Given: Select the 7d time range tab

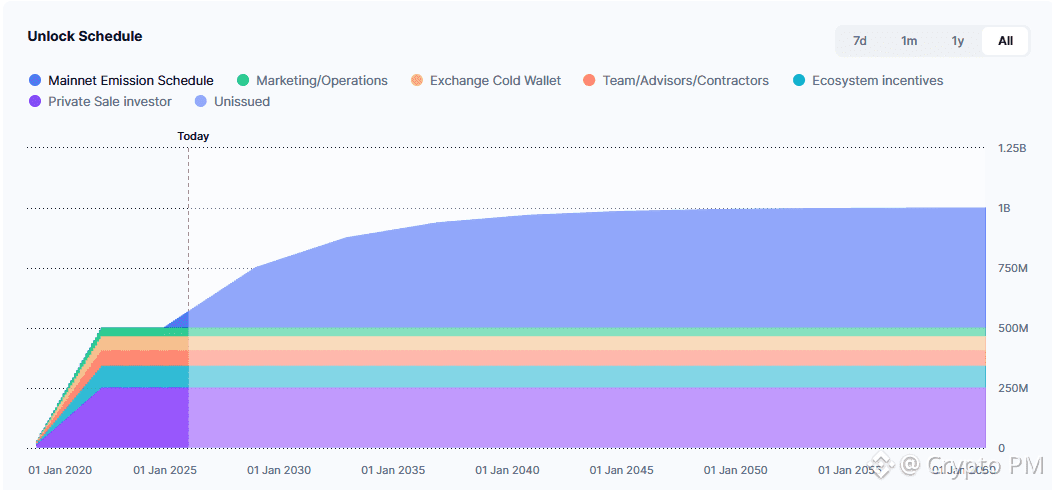Looking at the screenshot, I should 860,41.
